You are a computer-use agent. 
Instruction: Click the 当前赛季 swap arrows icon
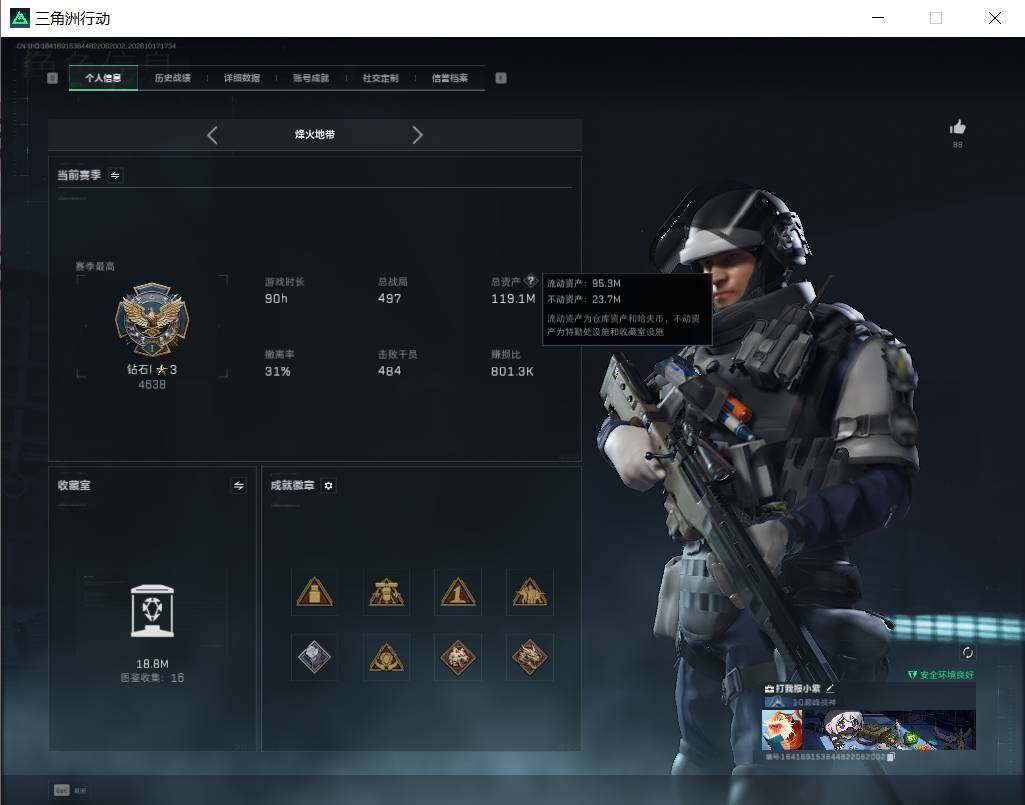click(115, 175)
